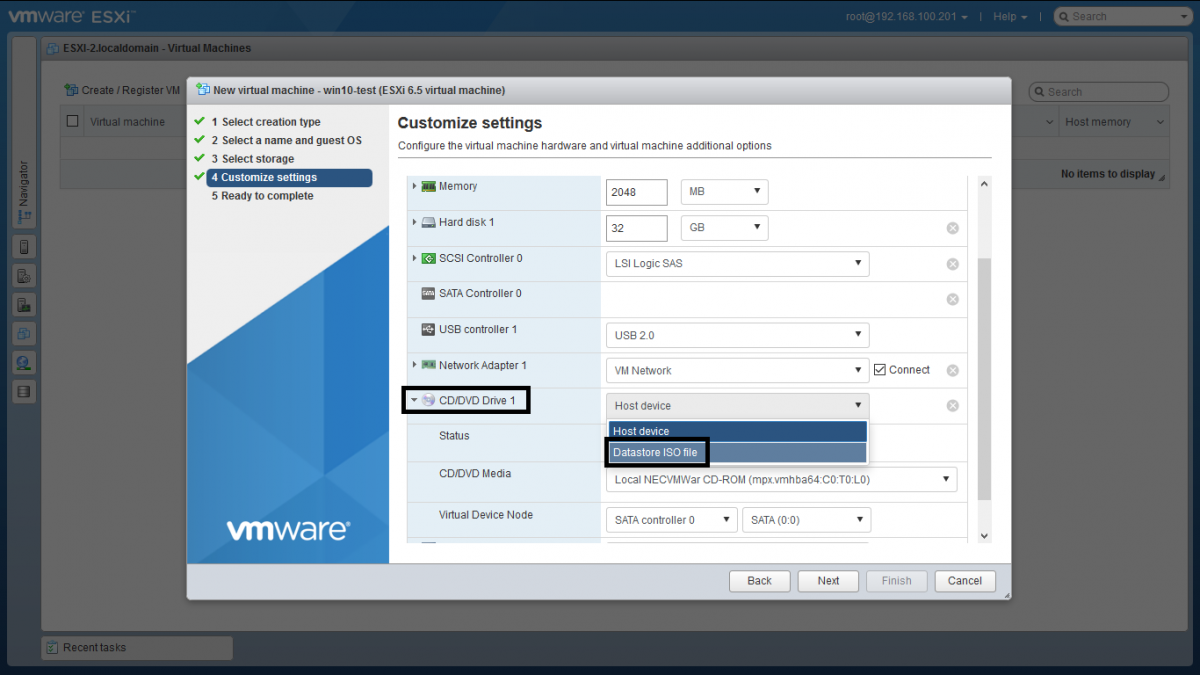Click the settings list scrollbar down arrow
This screenshot has height=675, width=1200.
pyautogui.click(x=984, y=536)
